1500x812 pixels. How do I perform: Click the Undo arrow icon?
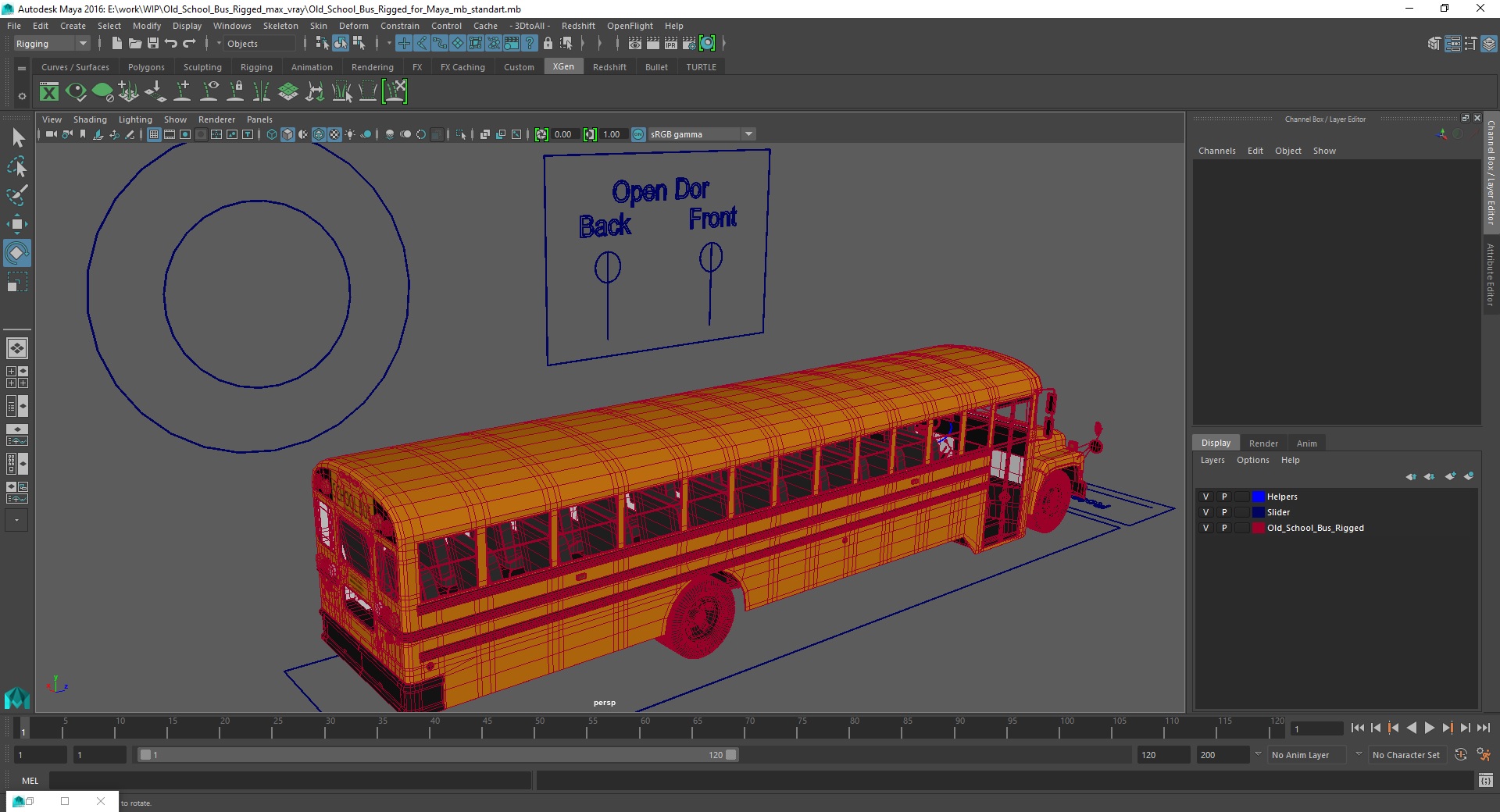click(x=170, y=44)
